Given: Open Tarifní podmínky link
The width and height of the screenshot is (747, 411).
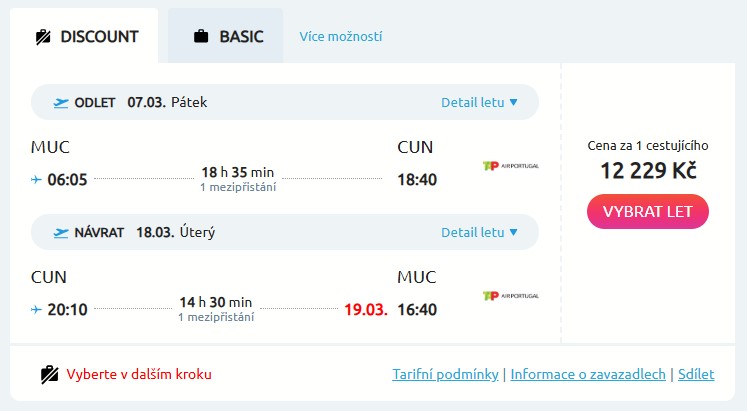Looking at the screenshot, I should (446, 374).
